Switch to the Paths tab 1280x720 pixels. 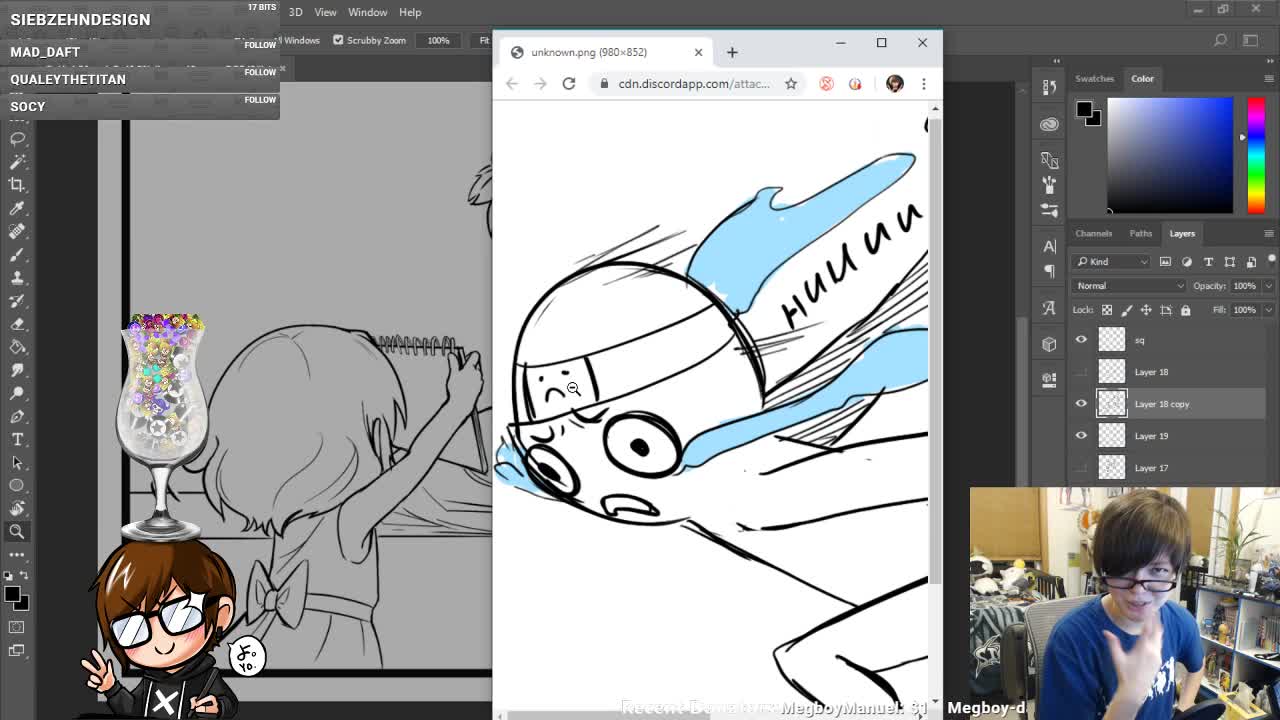point(1140,233)
